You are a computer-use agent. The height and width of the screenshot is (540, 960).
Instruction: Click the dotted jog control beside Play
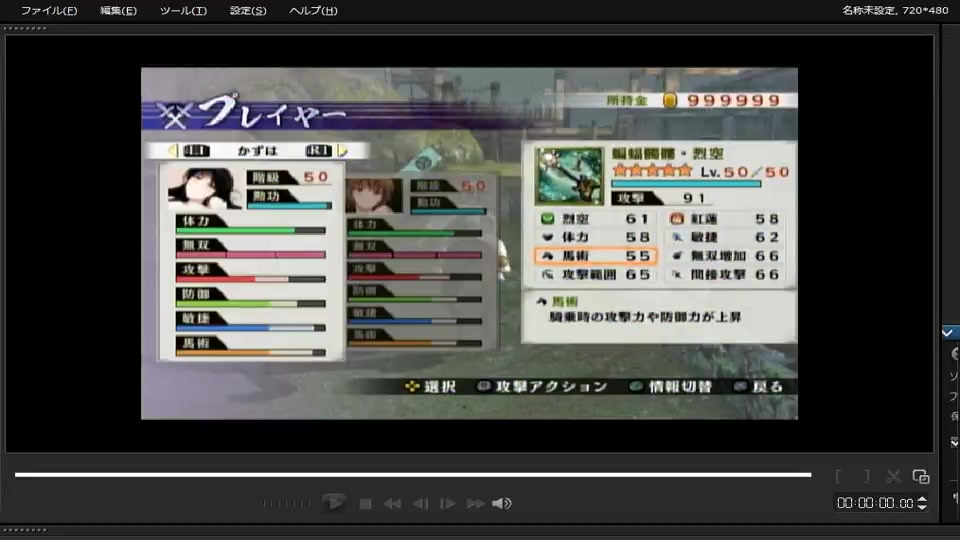(x=287, y=503)
